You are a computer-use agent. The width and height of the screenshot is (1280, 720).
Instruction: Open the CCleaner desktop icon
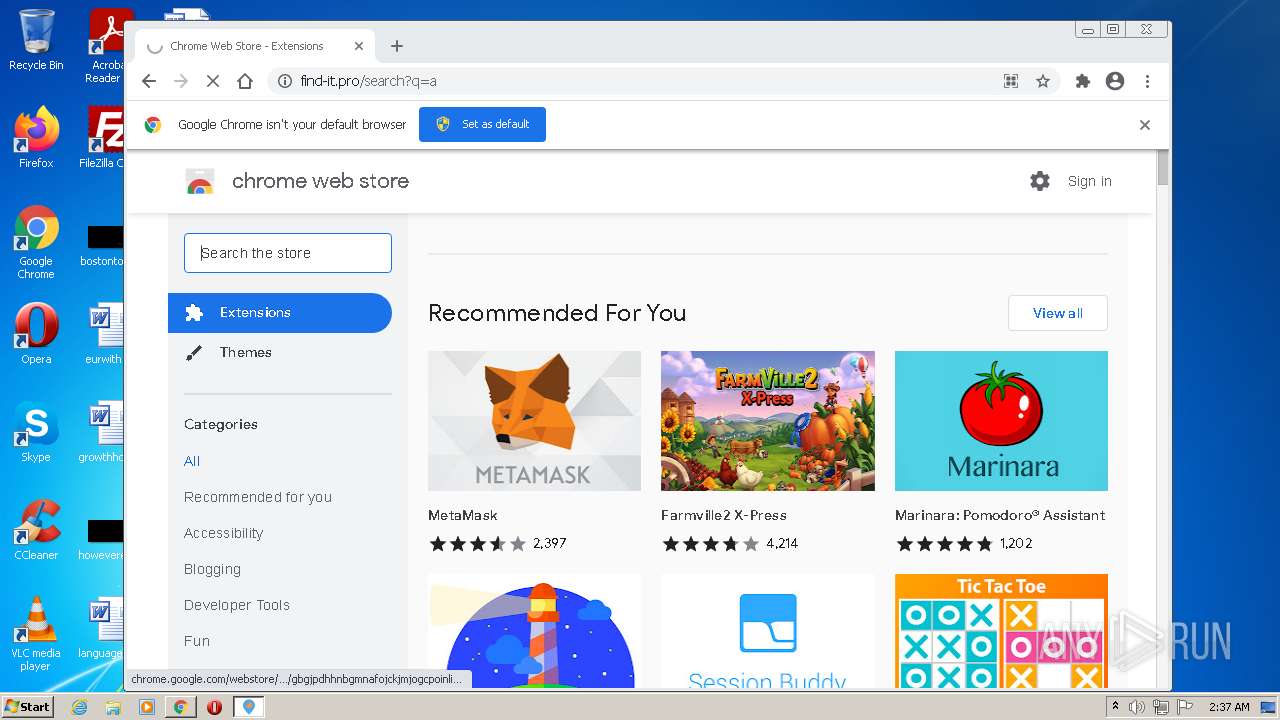[x=36, y=529]
